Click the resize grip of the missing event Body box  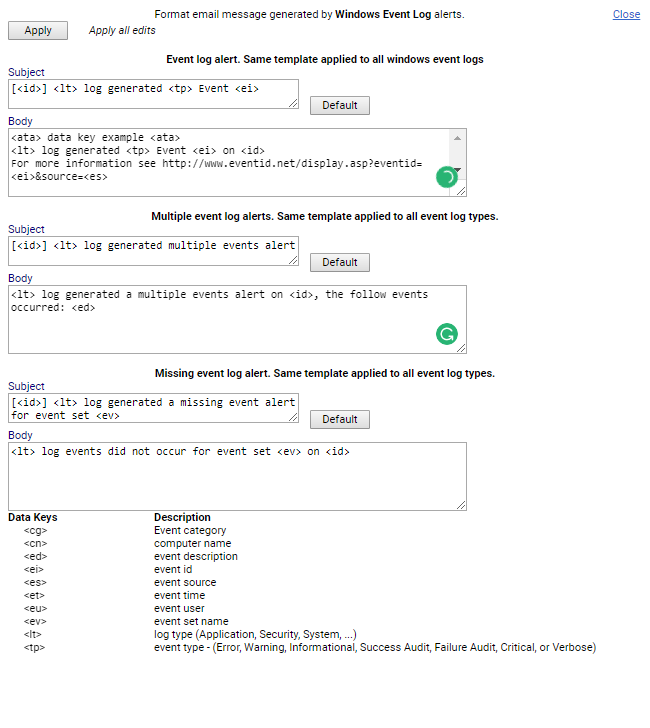(x=462, y=506)
